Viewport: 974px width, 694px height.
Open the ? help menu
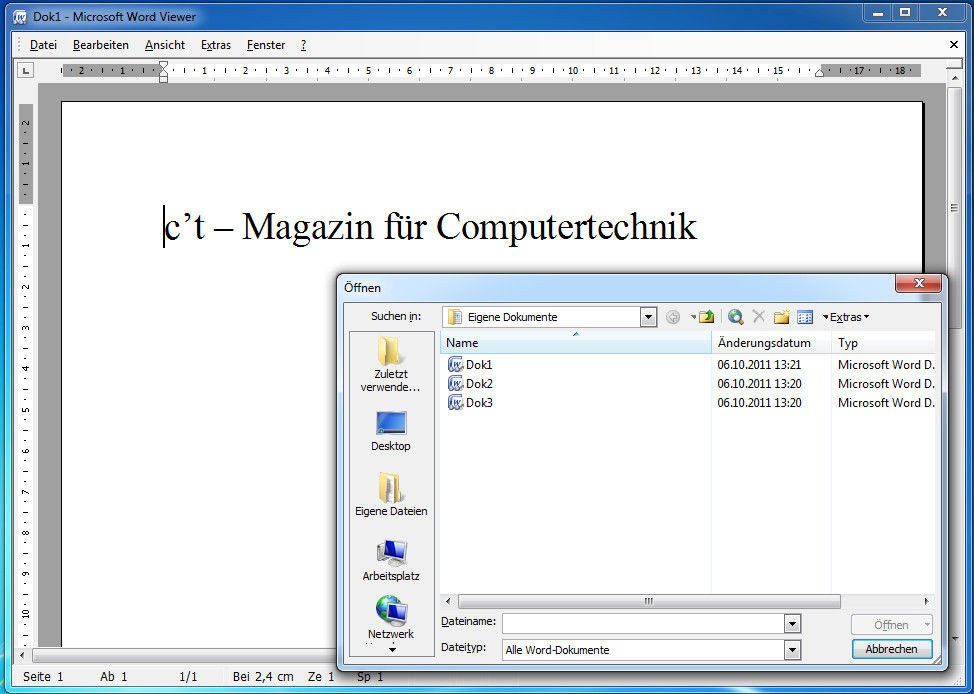point(303,45)
